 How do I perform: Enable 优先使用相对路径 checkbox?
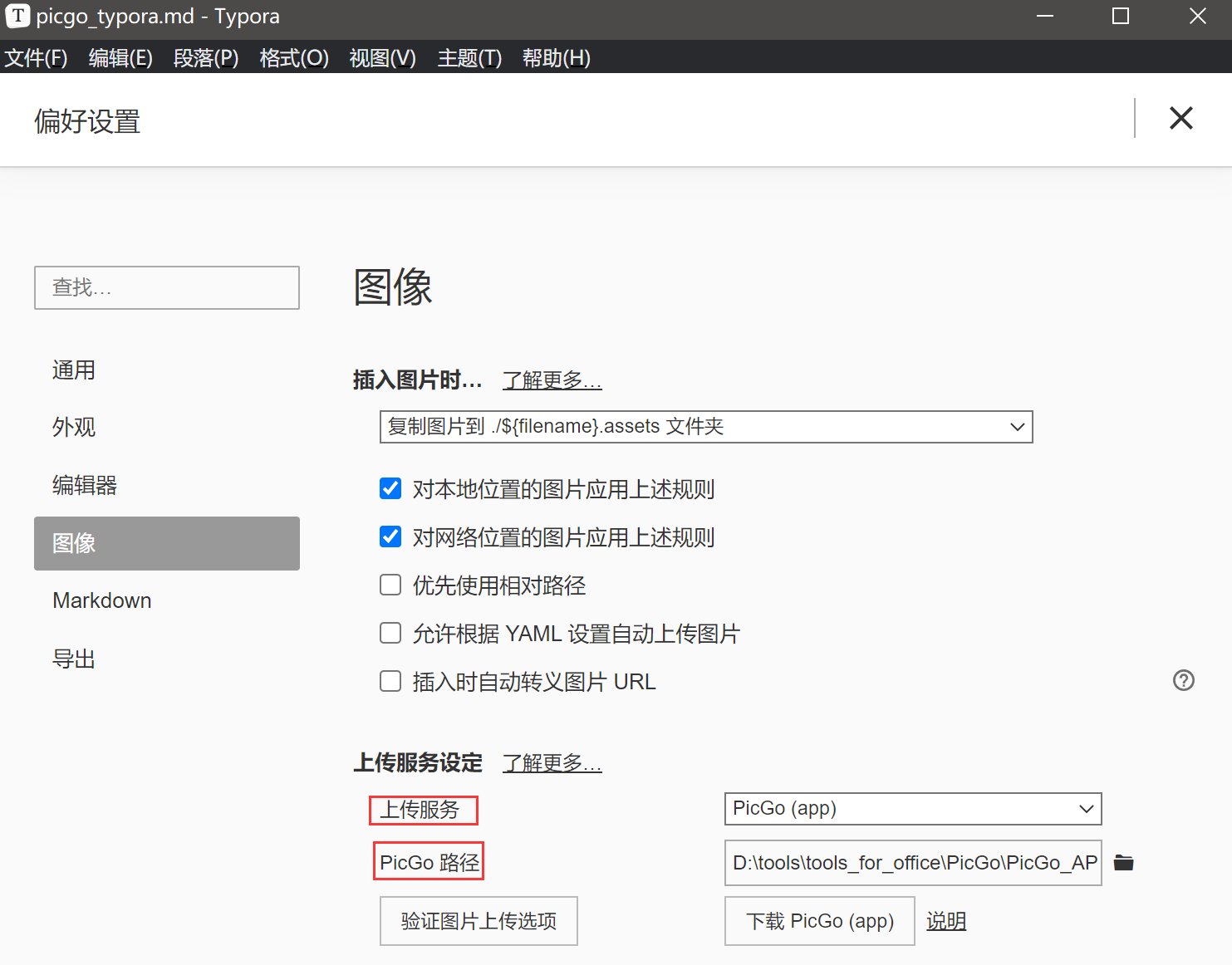[390, 585]
